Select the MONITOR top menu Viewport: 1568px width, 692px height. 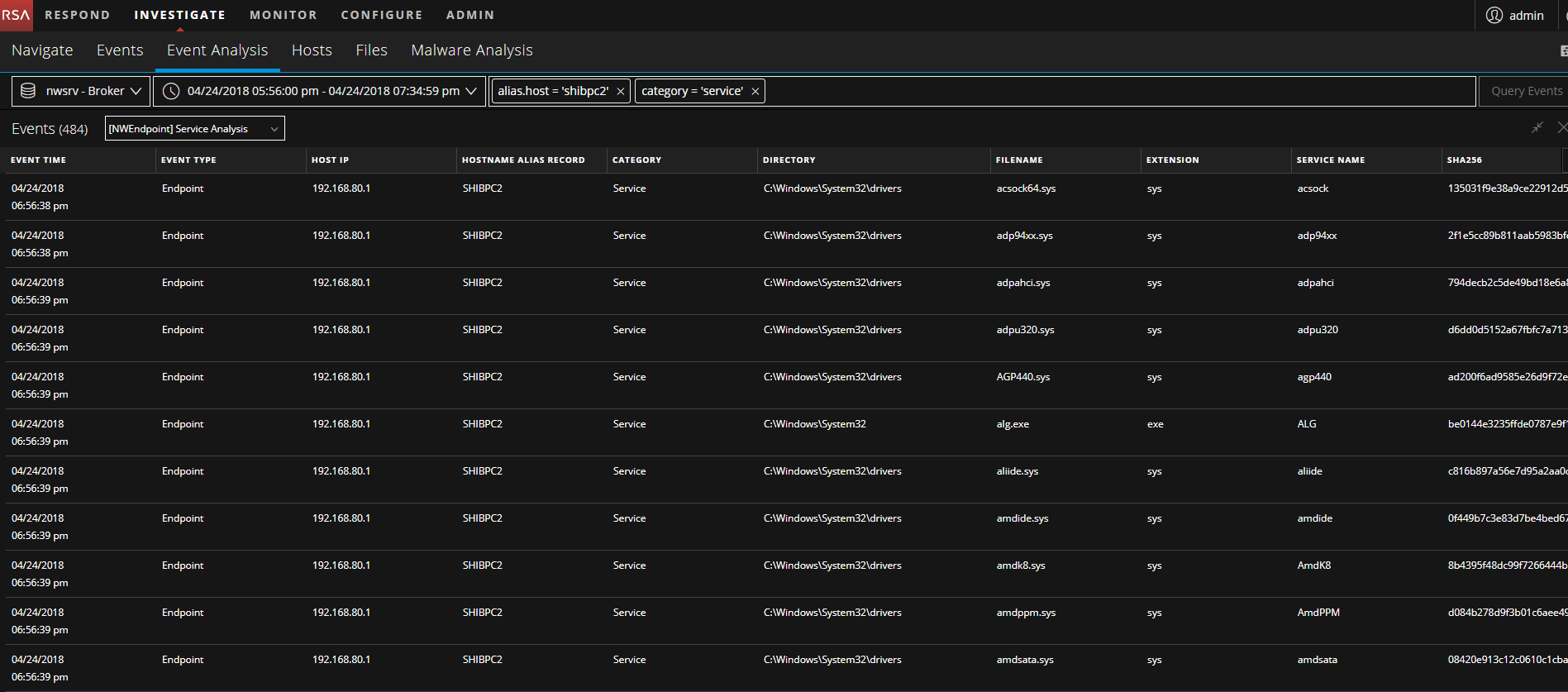coord(283,15)
